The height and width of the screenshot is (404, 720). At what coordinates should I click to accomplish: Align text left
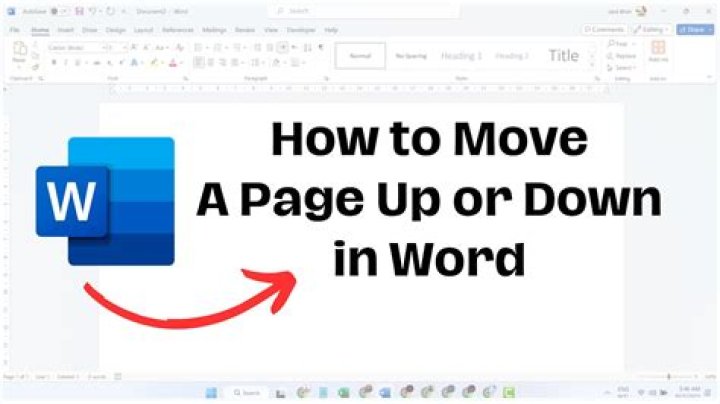[198, 62]
